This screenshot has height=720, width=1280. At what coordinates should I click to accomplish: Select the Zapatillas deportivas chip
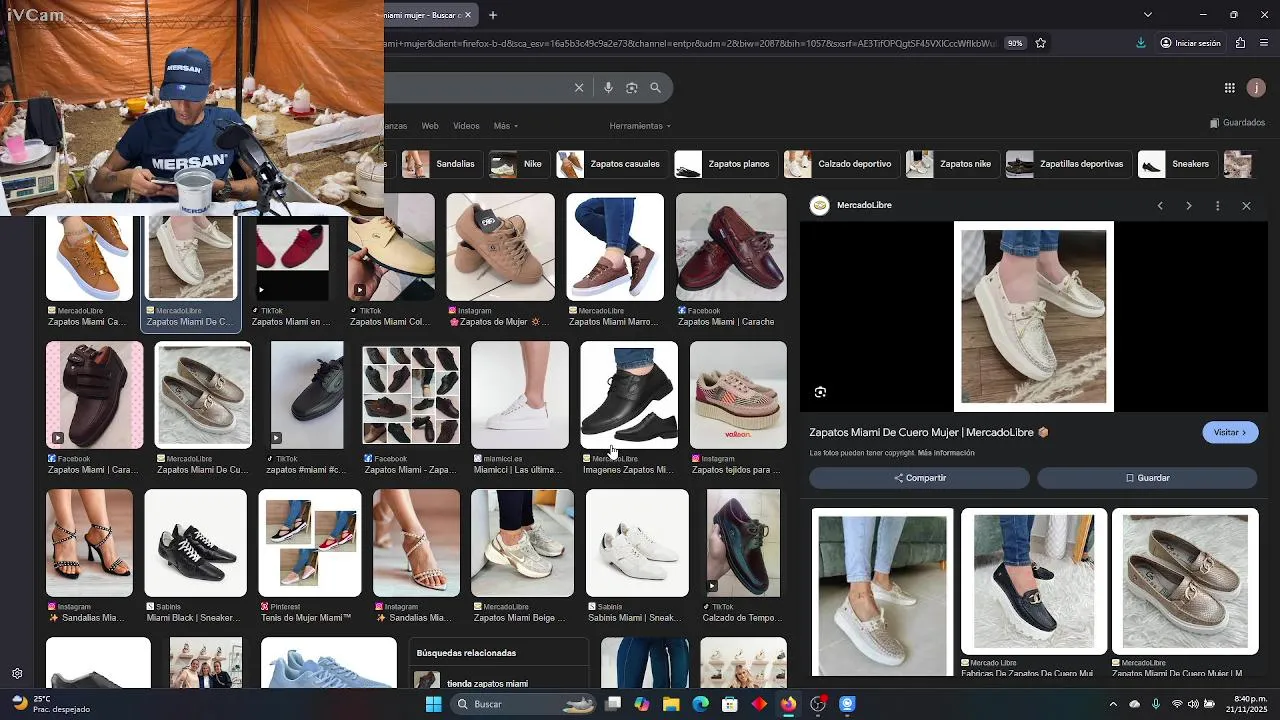click(x=1068, y=164)
